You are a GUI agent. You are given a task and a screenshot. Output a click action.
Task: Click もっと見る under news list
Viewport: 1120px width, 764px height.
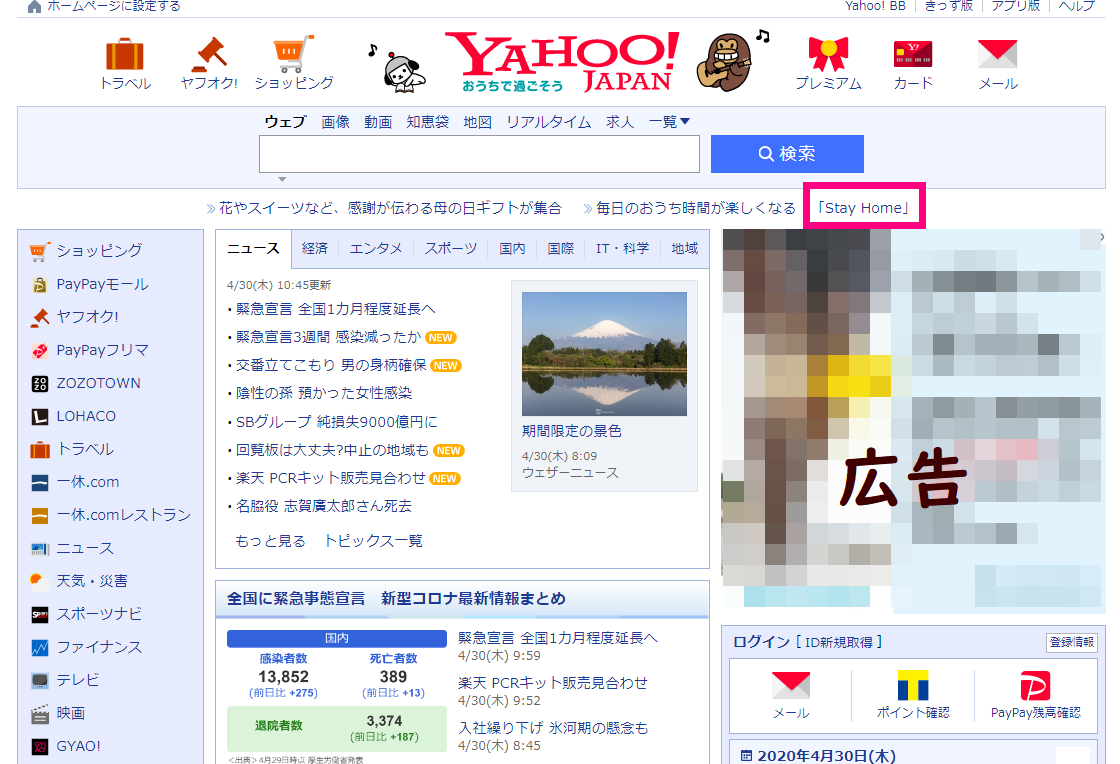pos(270,541)
